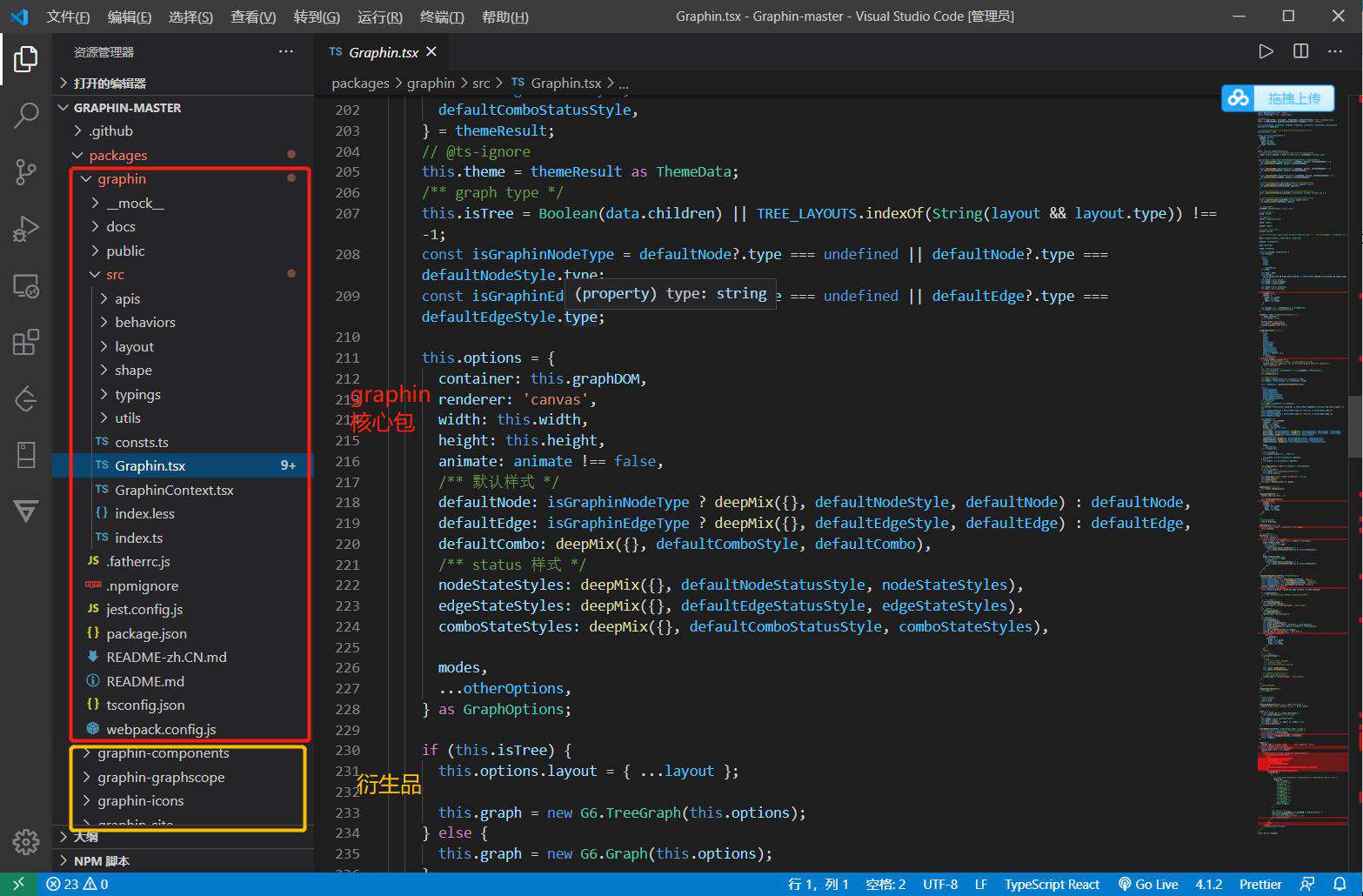Expand the __mock__ folder
Image resolution: width=1363 pixels, height=896 pixels.
click(183, 203)
